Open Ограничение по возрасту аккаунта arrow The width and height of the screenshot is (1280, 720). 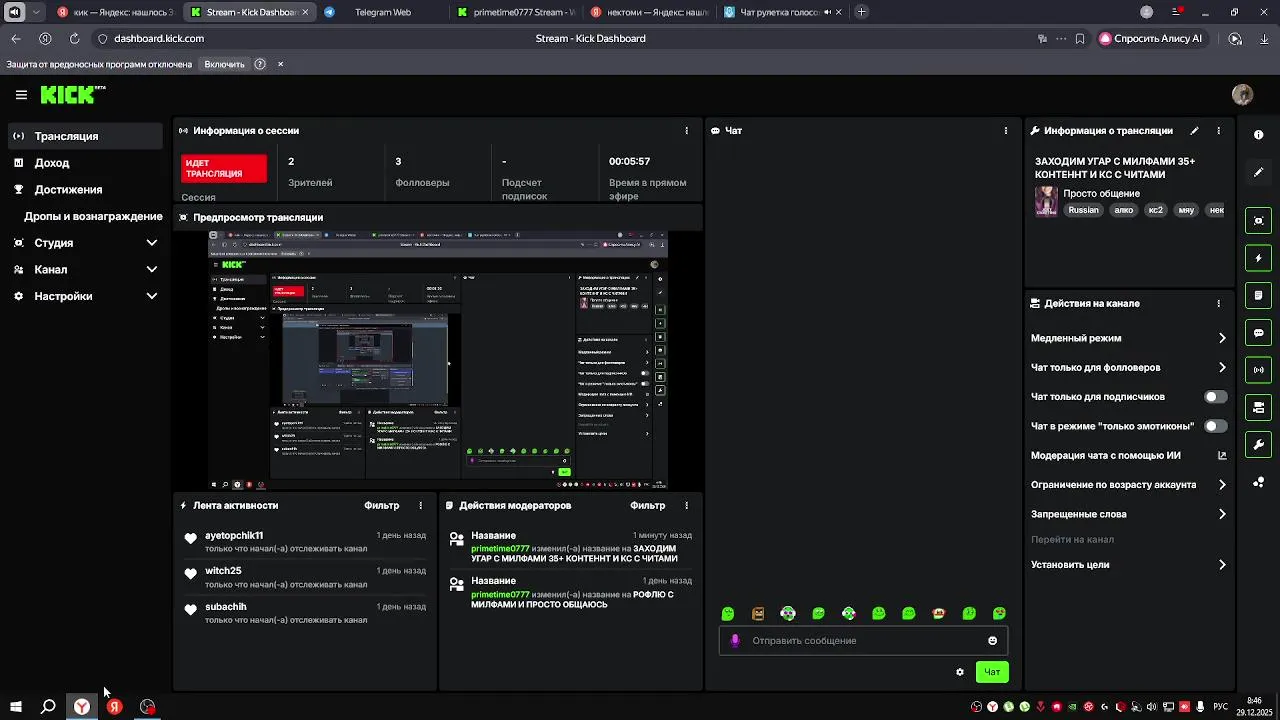[x=1222, y=485]
